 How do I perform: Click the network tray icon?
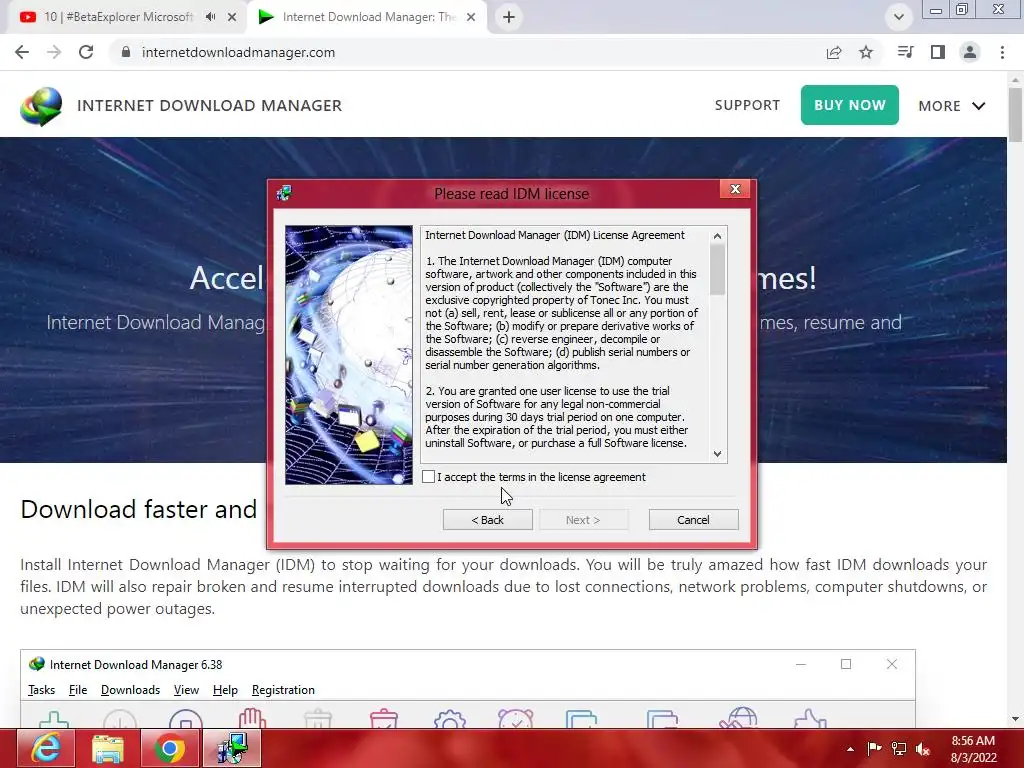[899, 749]
